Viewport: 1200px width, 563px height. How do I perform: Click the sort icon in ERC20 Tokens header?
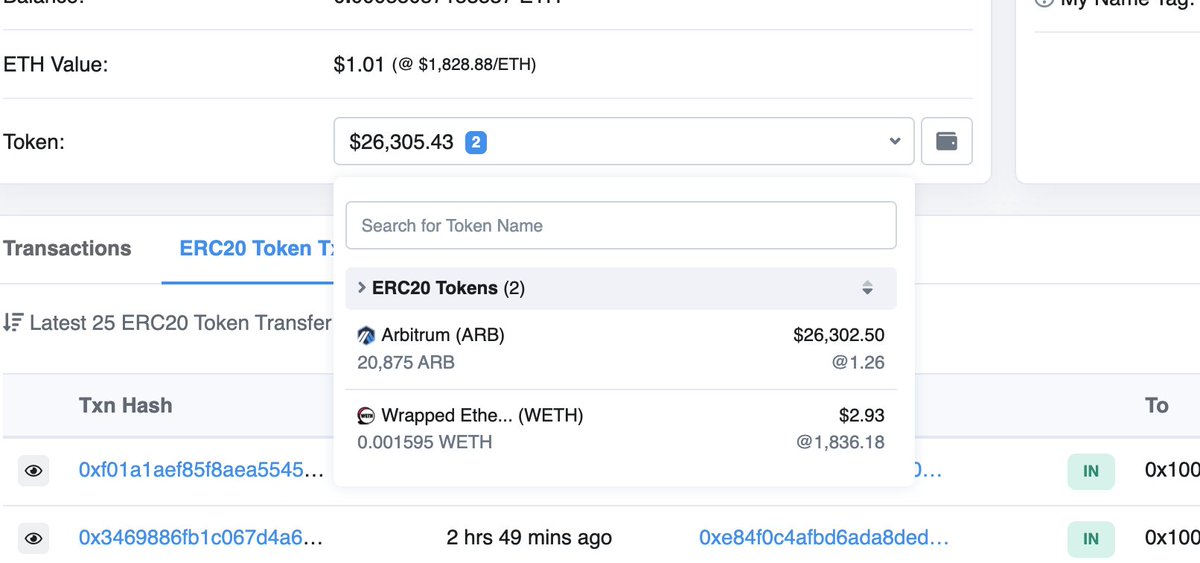pyautogui.click(x=867, y=288)
